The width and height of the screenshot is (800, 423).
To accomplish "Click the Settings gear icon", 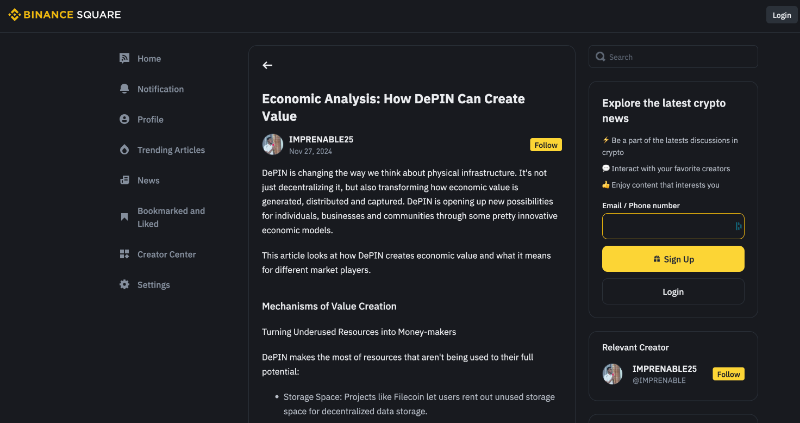I will click(124, 285).
